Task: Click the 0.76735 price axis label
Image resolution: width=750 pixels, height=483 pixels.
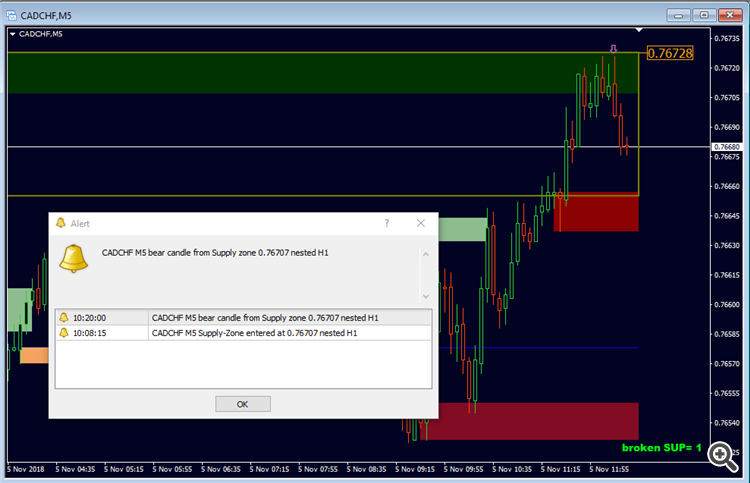Action: tap(727, 38)
